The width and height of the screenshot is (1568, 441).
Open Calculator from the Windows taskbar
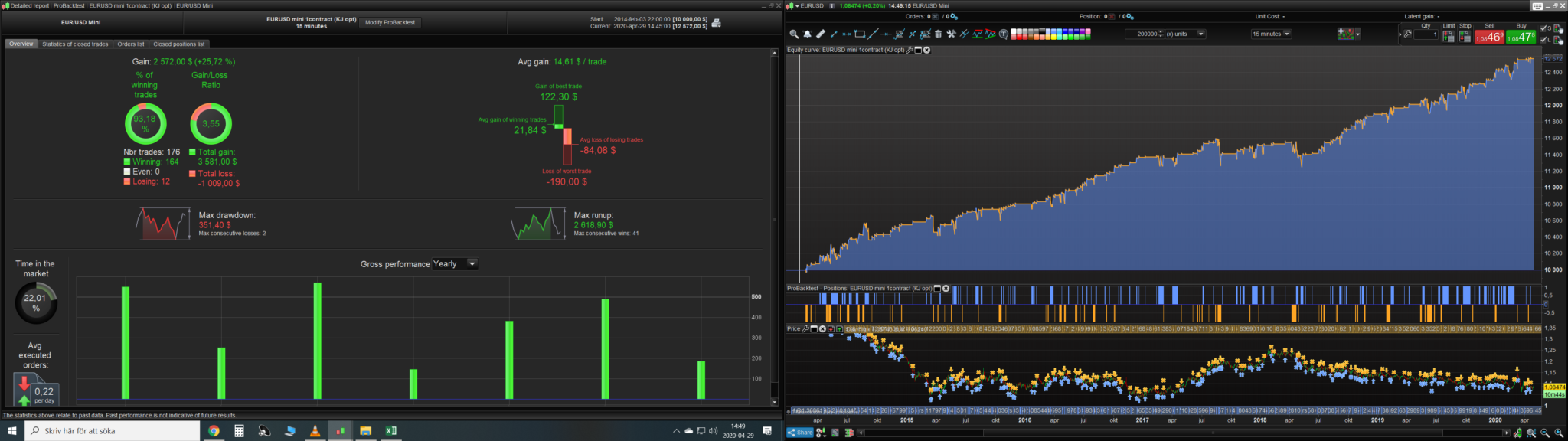click(239, 431)
